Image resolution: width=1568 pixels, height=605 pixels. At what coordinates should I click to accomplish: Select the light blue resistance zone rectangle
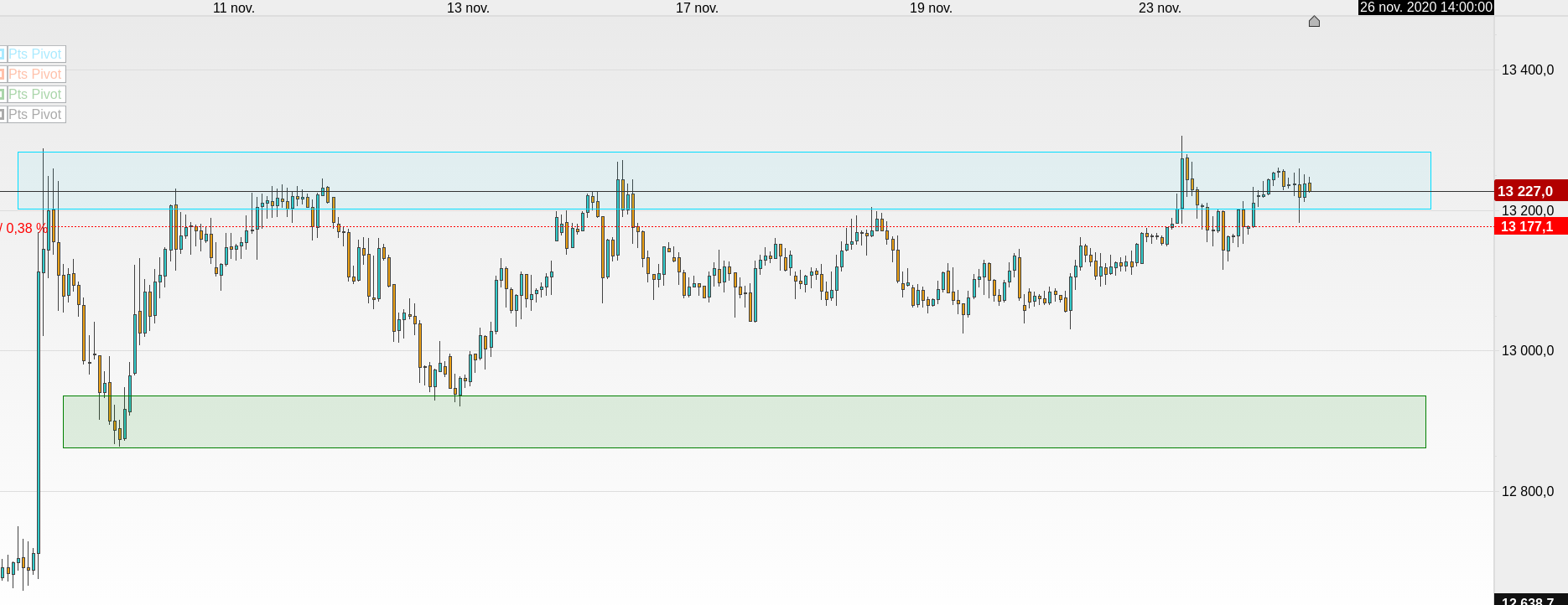click(x=724, y=180)
